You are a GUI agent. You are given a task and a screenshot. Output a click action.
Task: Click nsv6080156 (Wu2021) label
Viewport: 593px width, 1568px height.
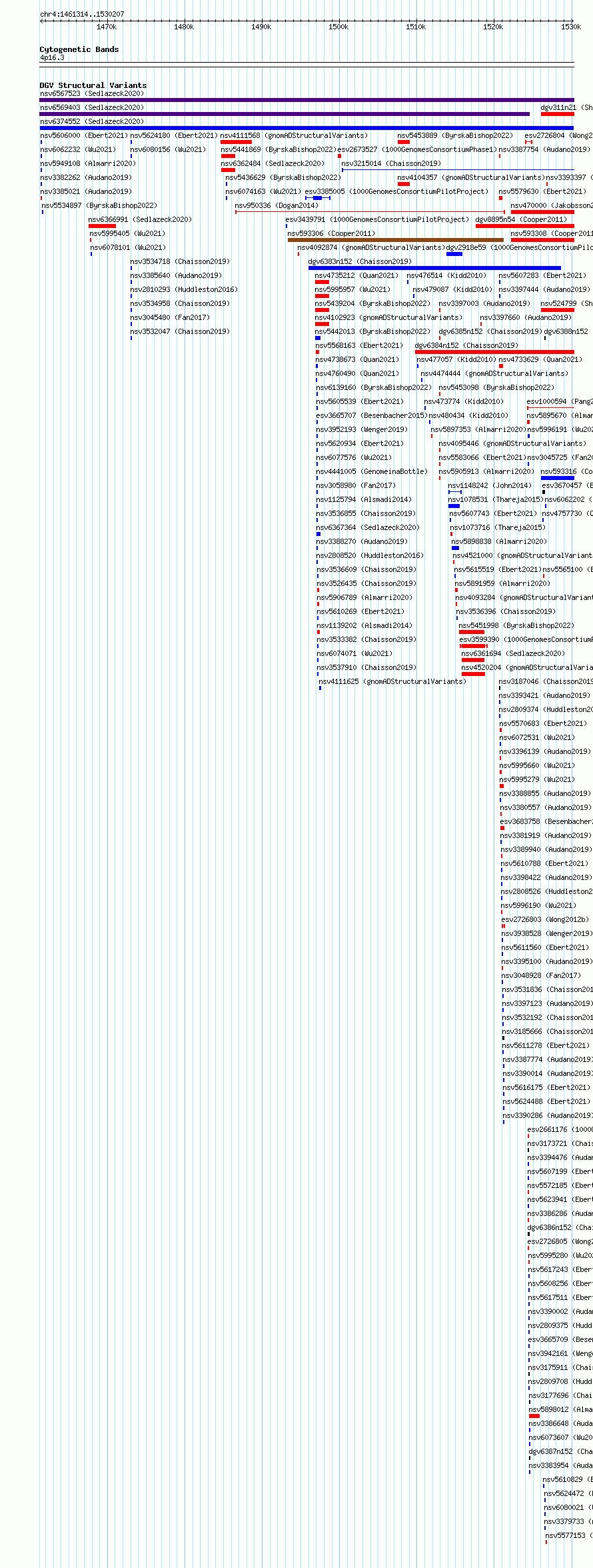point(169,149)
